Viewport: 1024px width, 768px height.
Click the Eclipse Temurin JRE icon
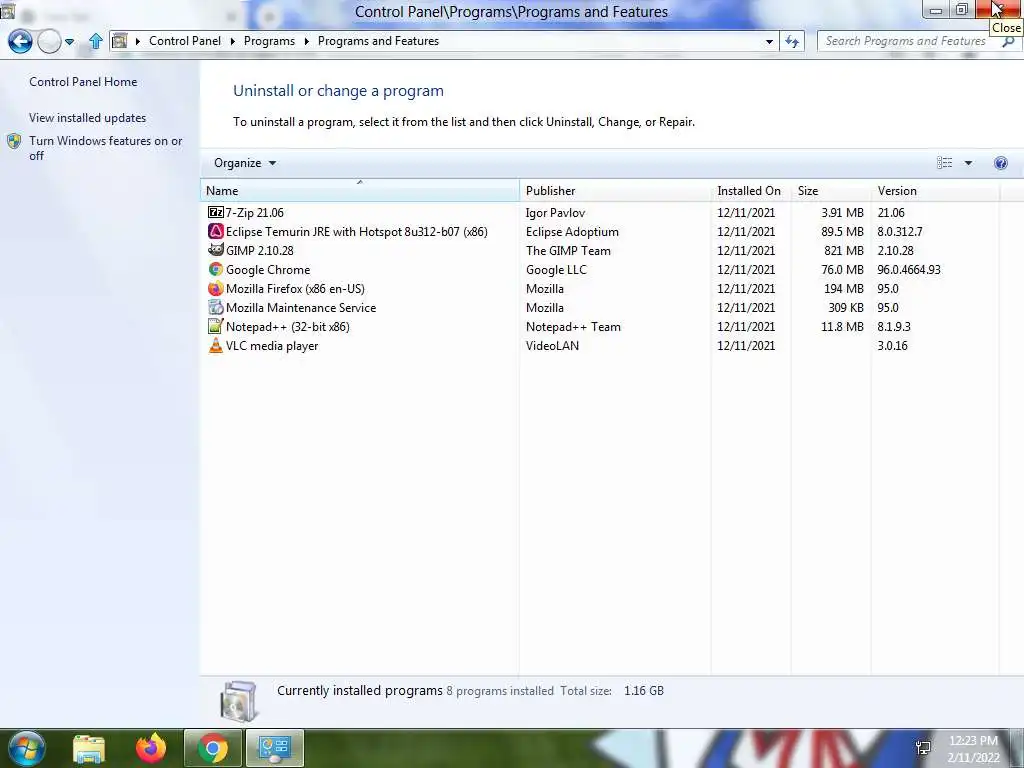tap(216, 231)
